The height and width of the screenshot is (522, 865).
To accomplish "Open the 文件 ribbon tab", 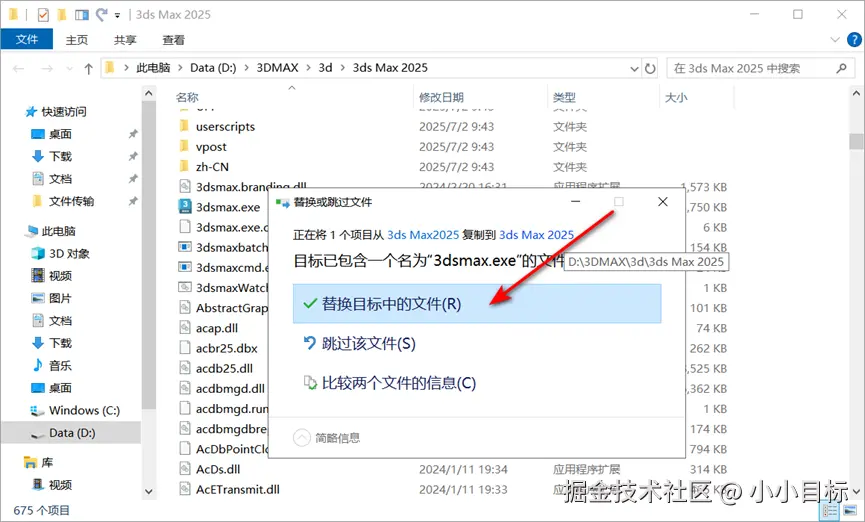I will [x=26, y=39].
